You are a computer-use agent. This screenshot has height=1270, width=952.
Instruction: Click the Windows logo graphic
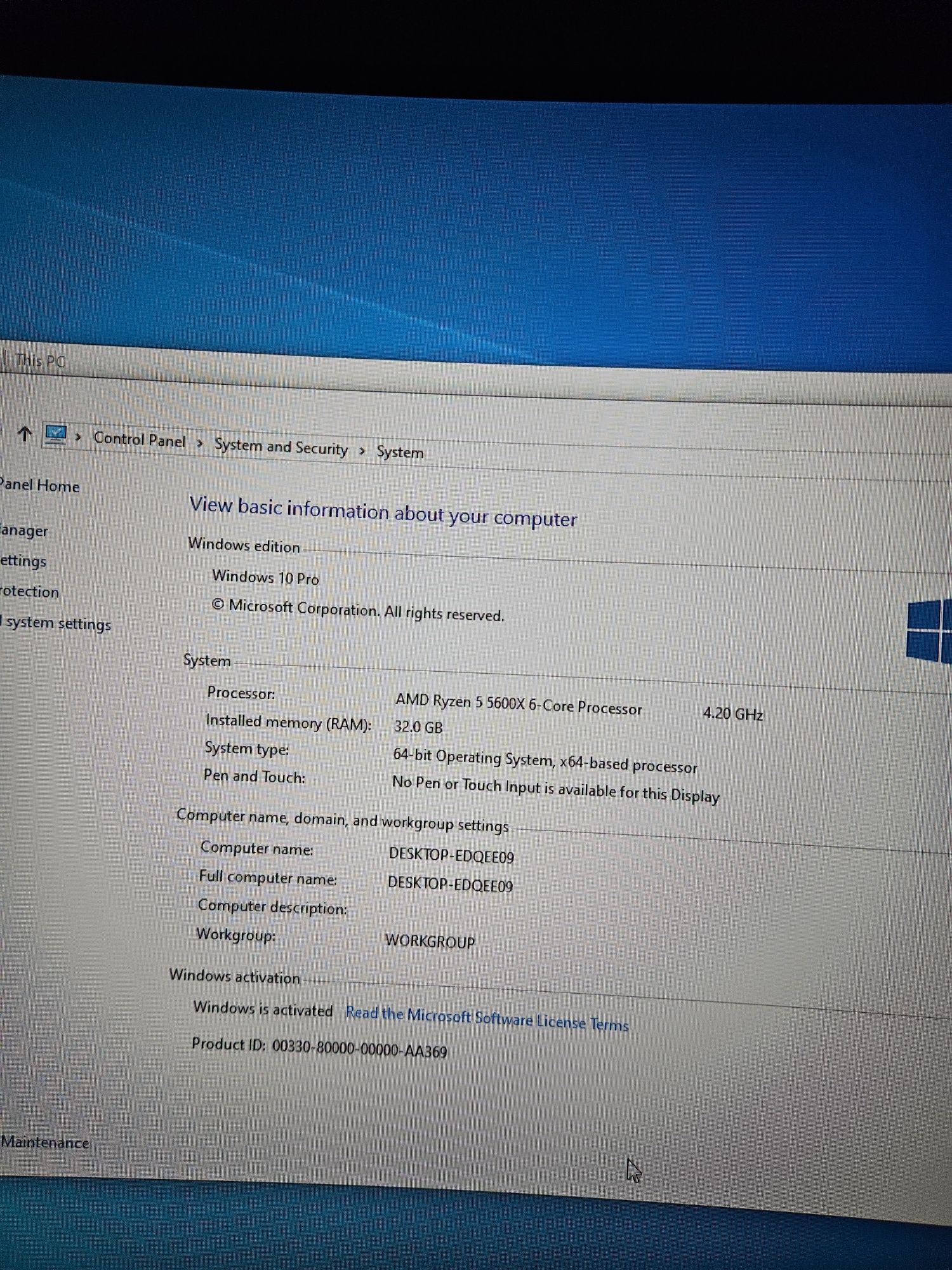[929, 631]
